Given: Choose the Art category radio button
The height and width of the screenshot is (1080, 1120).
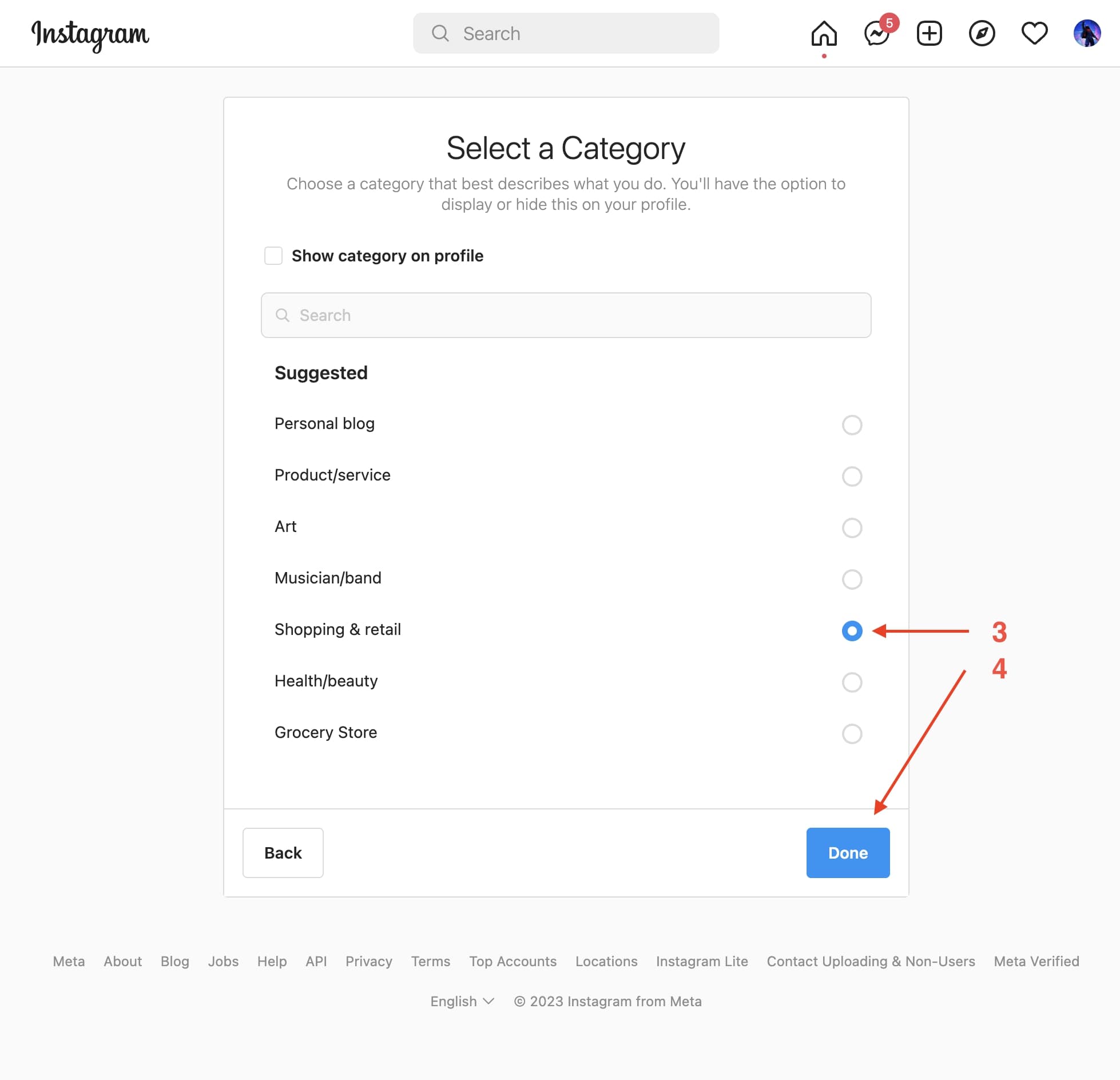Looking at the screenshot, I should pos(852,527).
